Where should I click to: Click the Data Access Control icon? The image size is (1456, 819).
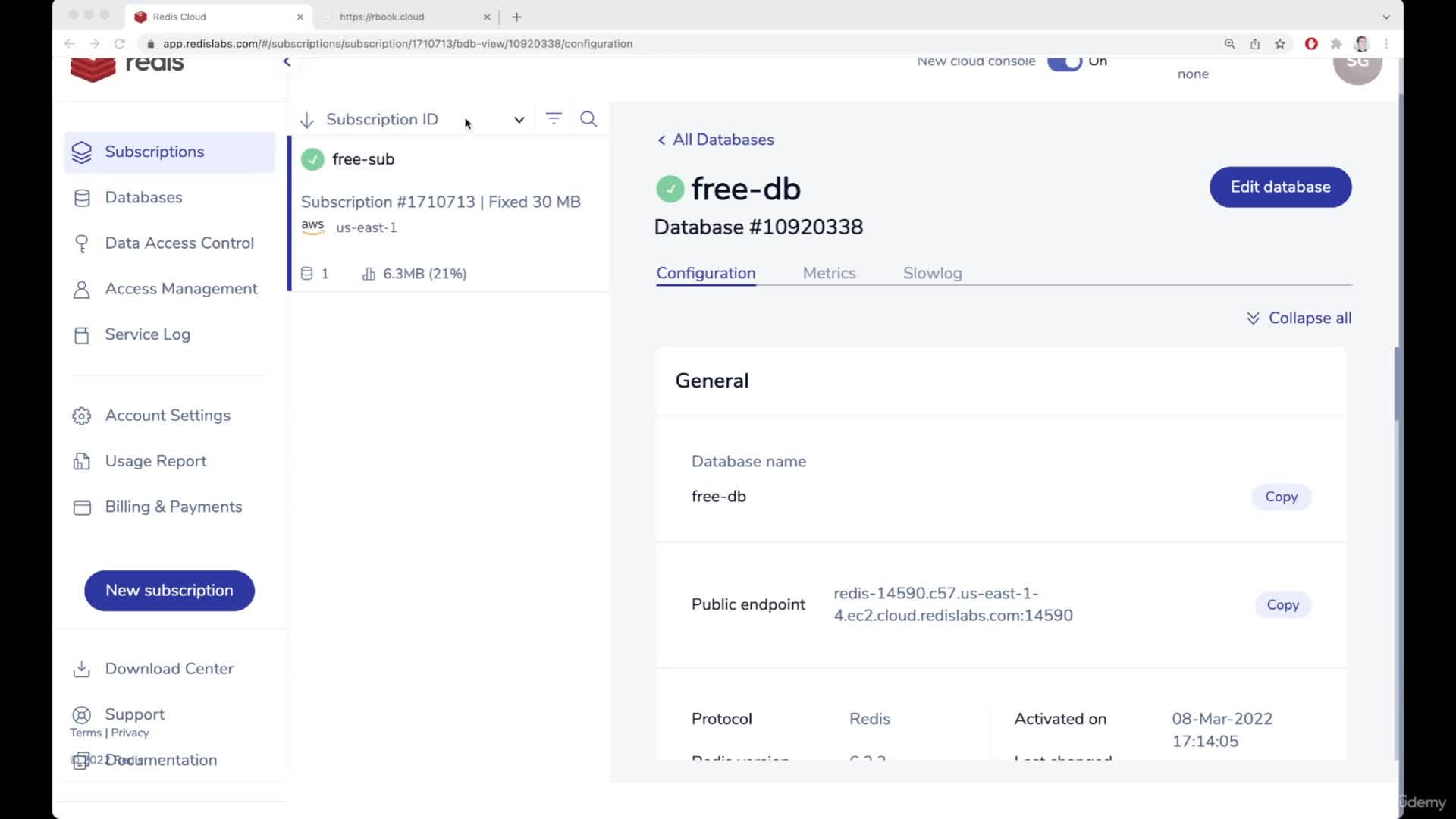82,243
